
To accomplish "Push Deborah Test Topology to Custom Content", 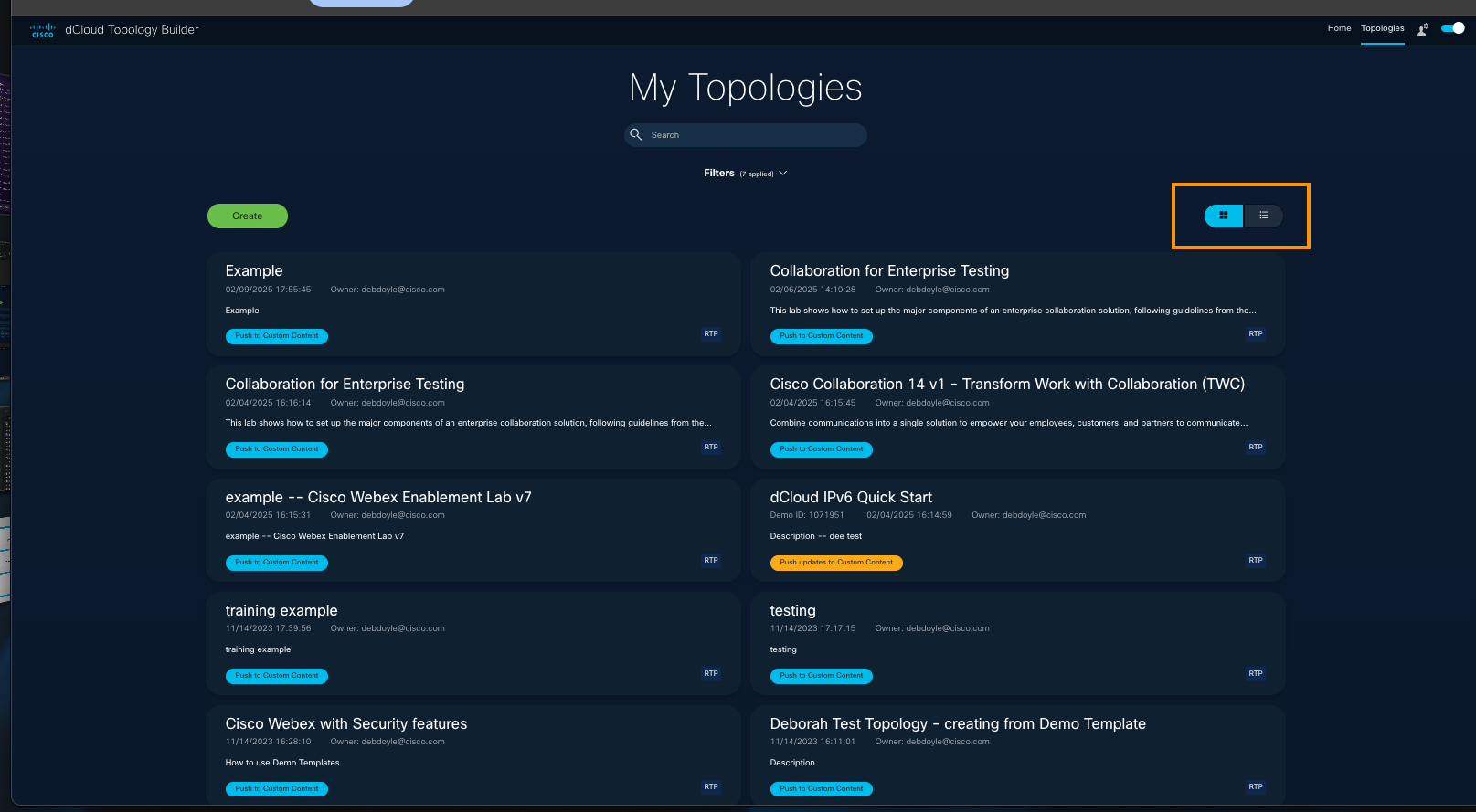I will [822, 789].
